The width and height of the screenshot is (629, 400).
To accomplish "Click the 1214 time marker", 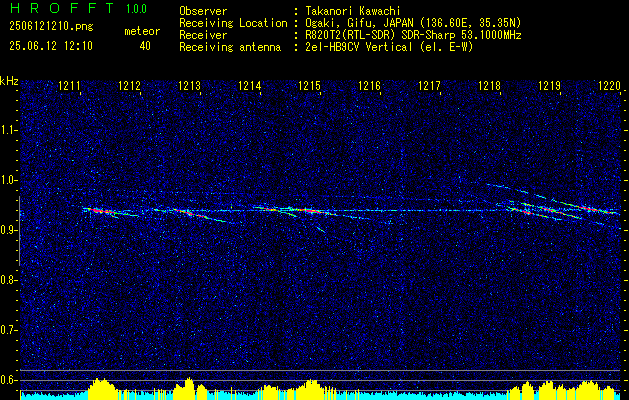I will coord(250,85).
